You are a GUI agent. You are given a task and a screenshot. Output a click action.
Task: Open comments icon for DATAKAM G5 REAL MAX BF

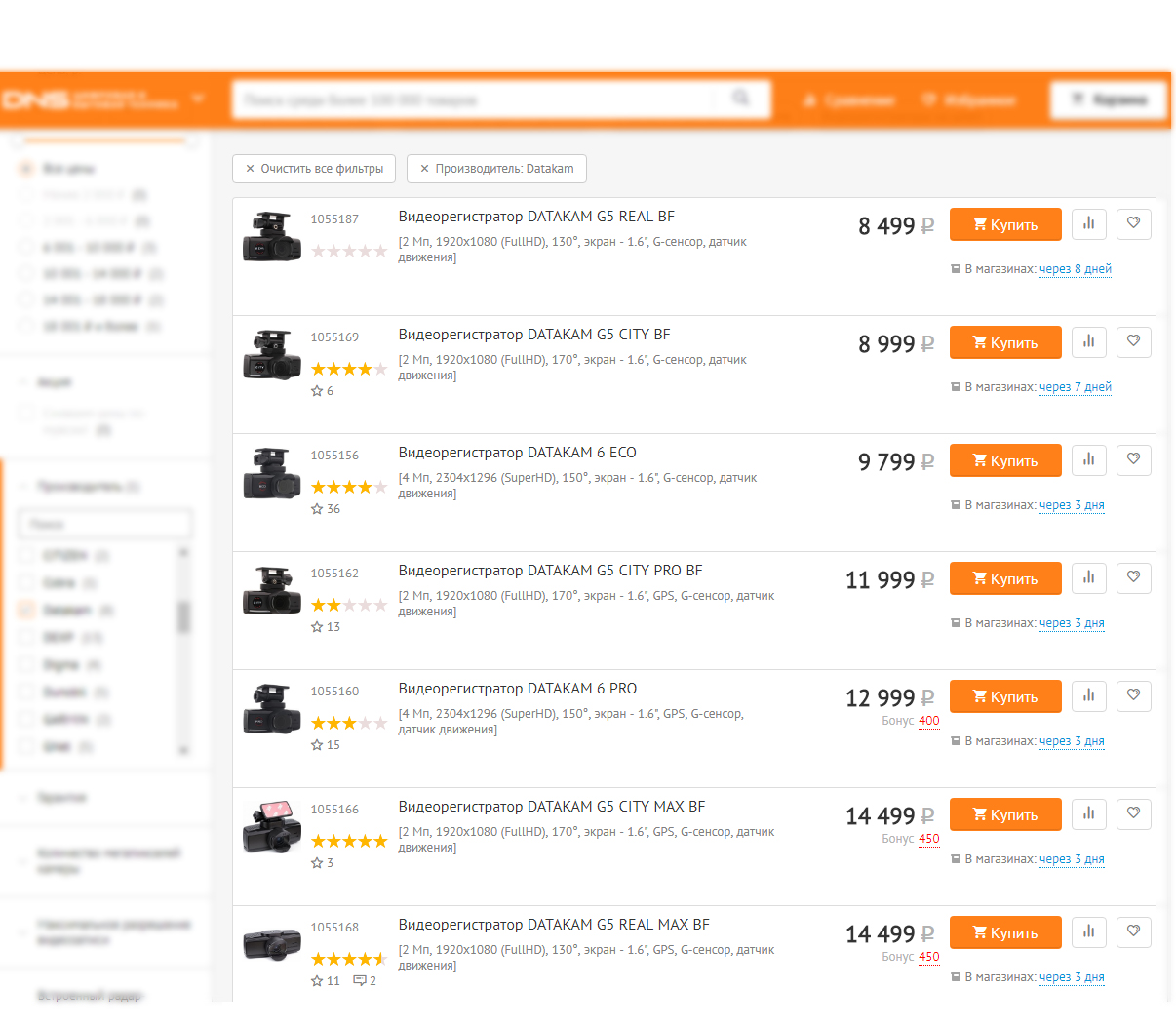click(x=360, y=980)
